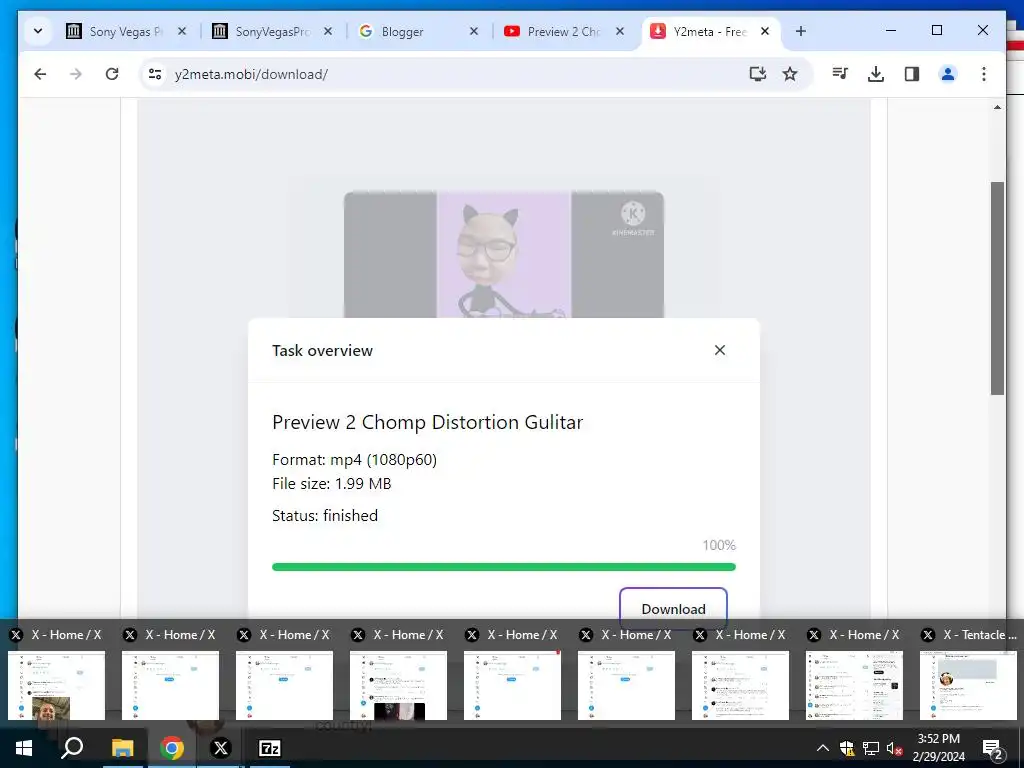Click the title Preview 2 Chomp Distortion Gulitar

(427, 422)
